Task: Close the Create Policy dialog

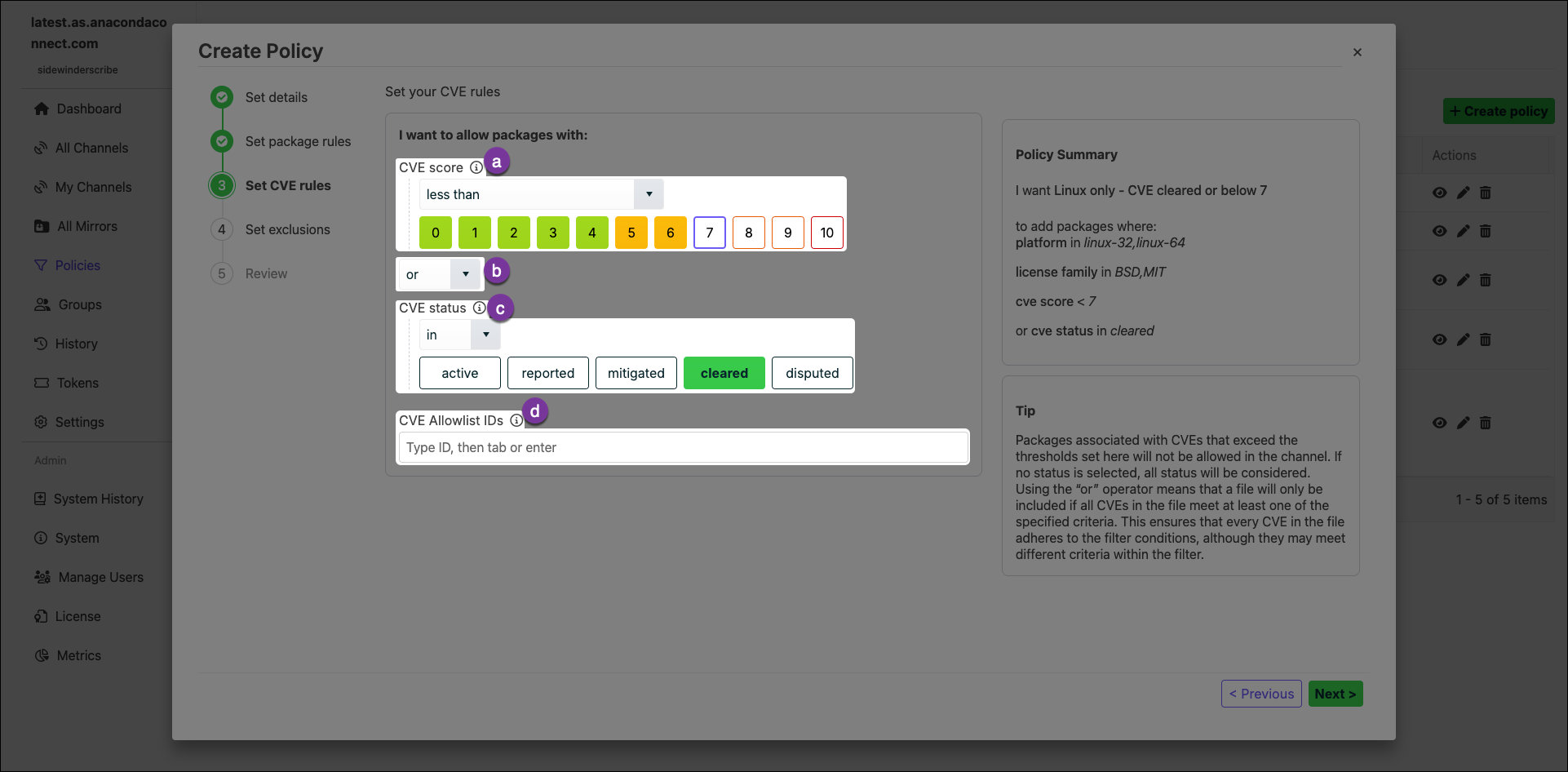Action: pos(1358,52)
